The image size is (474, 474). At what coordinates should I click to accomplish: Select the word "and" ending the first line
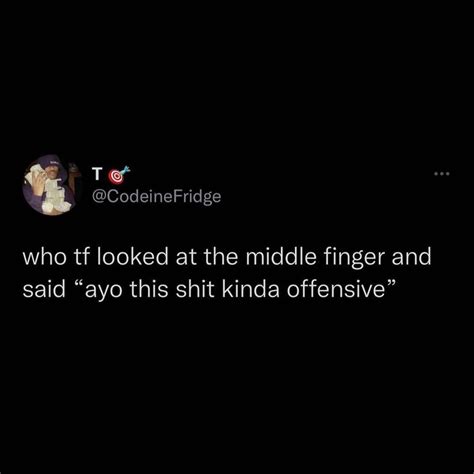412,257
